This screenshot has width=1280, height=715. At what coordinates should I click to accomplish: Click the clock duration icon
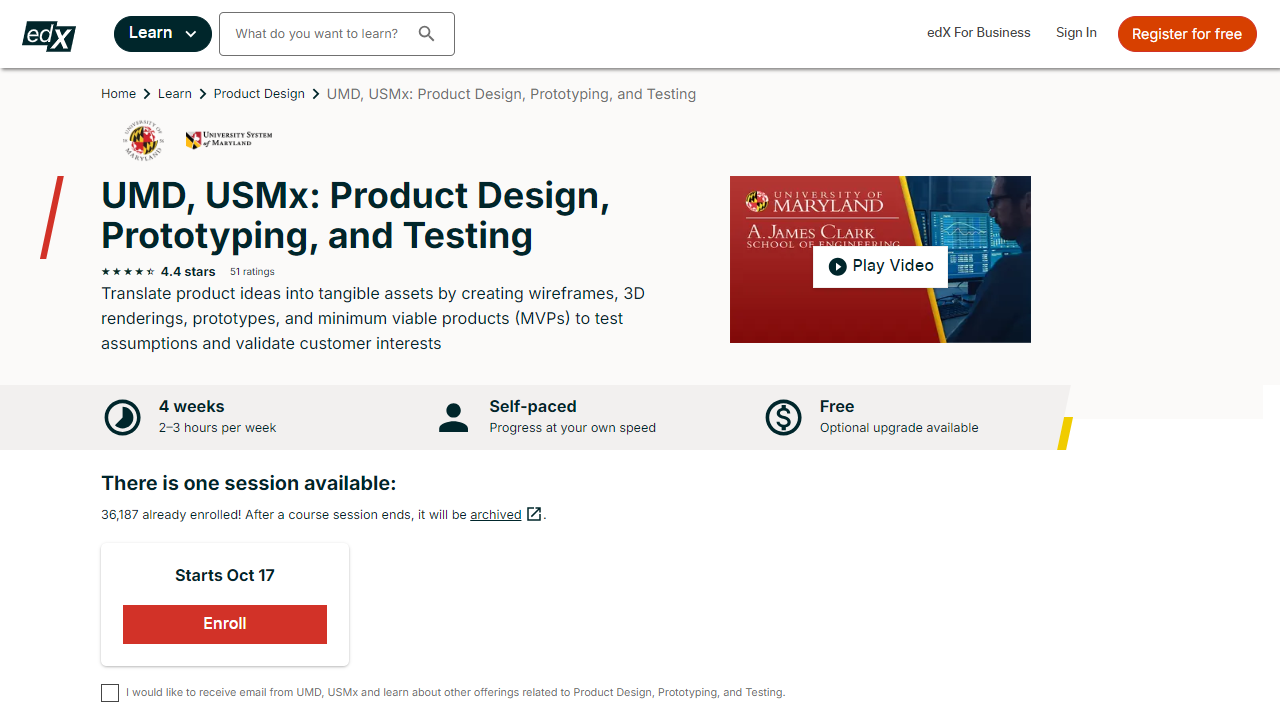(x=123, y=417)
